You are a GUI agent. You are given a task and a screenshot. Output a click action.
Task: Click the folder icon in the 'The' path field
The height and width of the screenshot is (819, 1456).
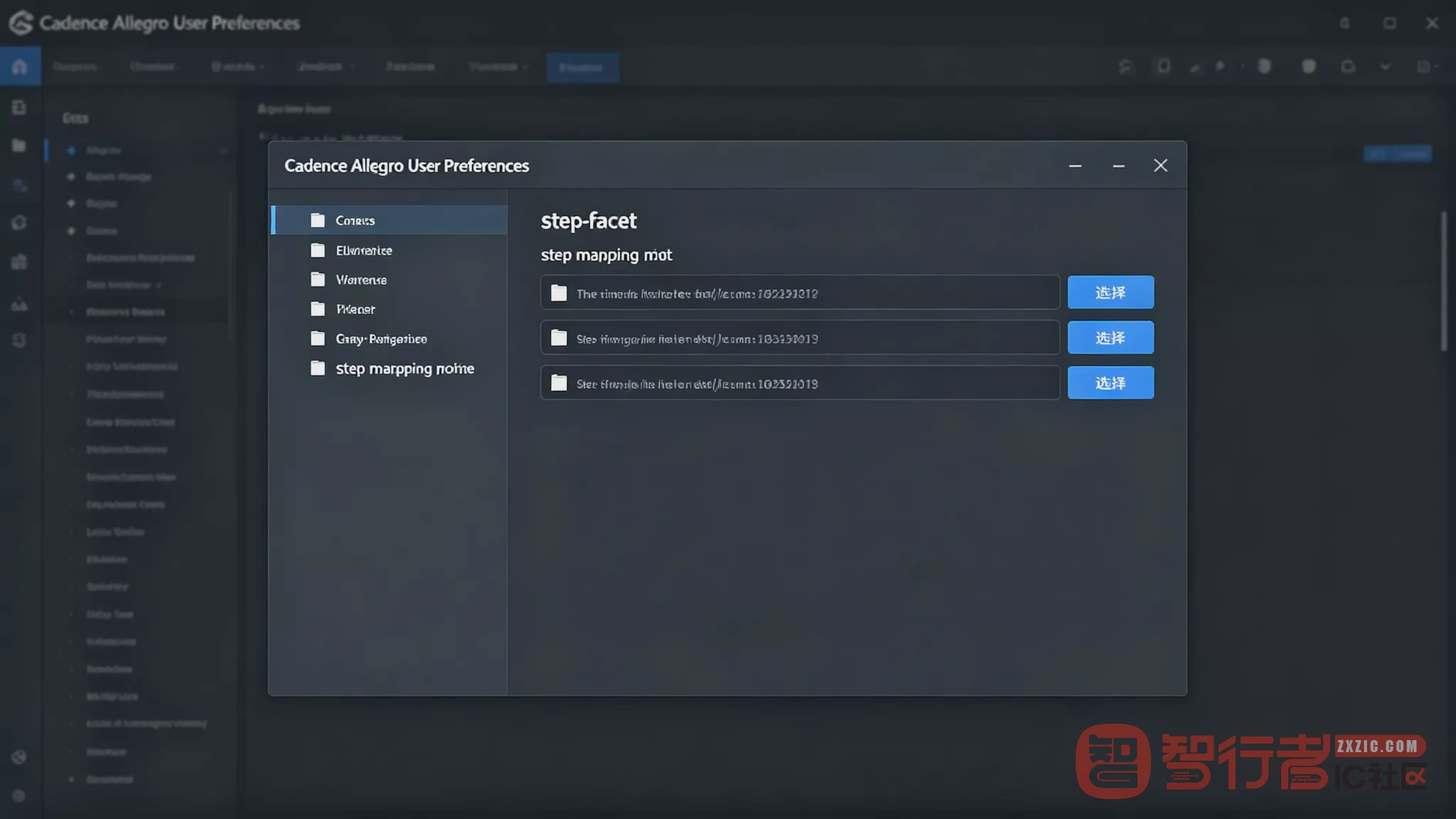560,293
